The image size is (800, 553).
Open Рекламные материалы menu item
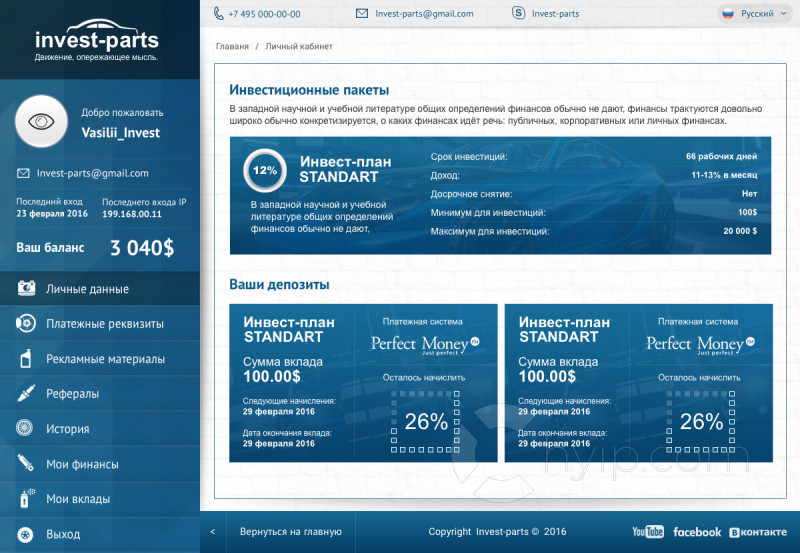coord(100,359)
